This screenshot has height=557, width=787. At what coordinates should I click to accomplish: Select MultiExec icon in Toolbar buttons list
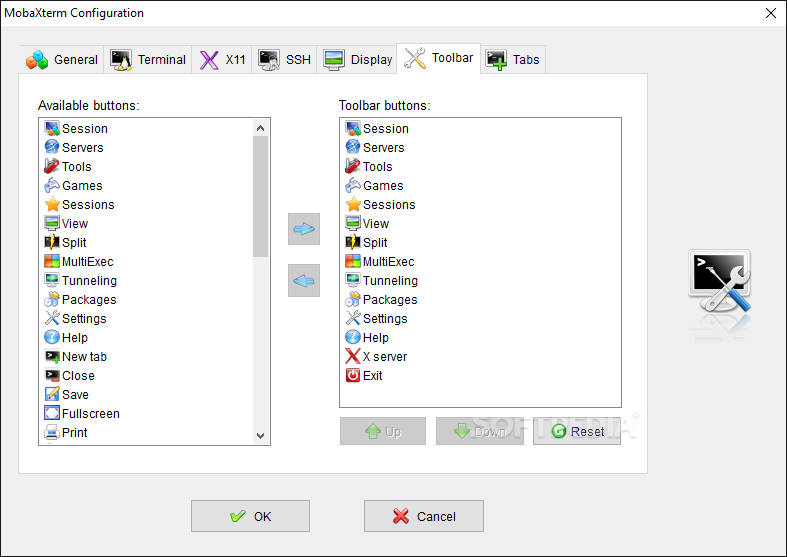pyautogui.click(x=353, y=261)
